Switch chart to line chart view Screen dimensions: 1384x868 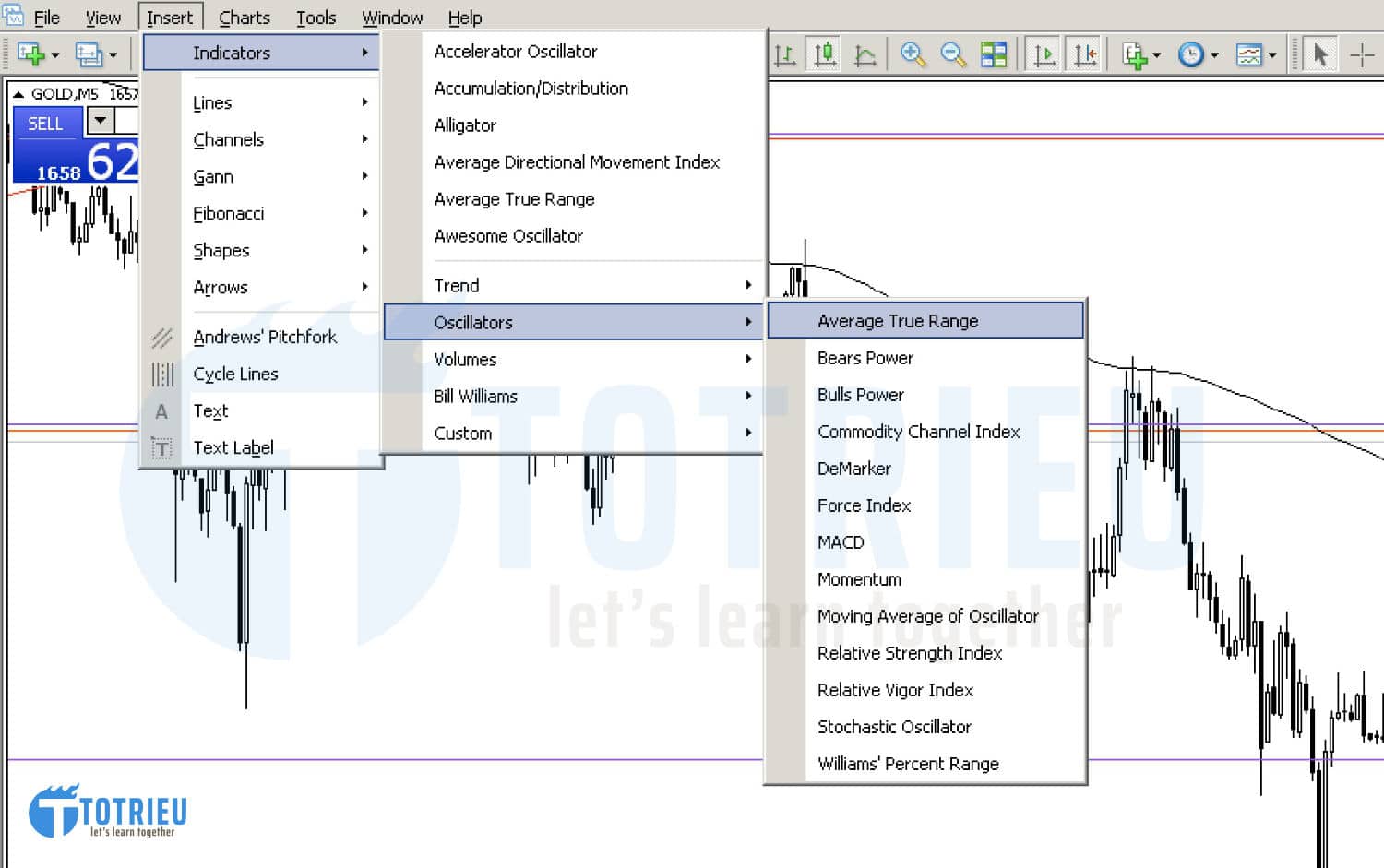865,55
